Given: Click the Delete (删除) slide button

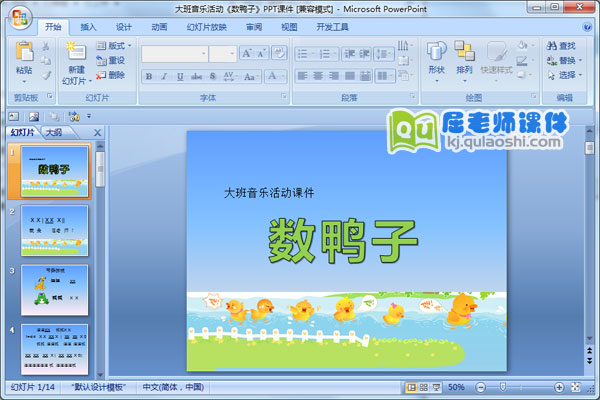Looking at the screenshot, I should (111, 75).
